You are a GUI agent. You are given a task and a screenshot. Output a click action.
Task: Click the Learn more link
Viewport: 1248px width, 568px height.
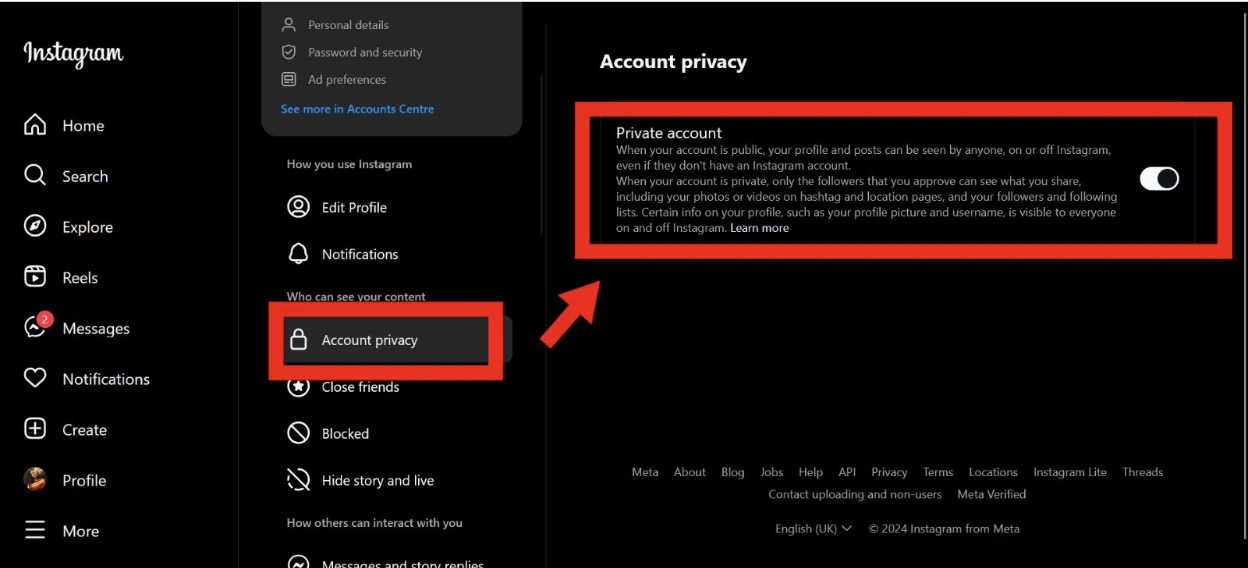pyautogui.click(x=759, y=228)
